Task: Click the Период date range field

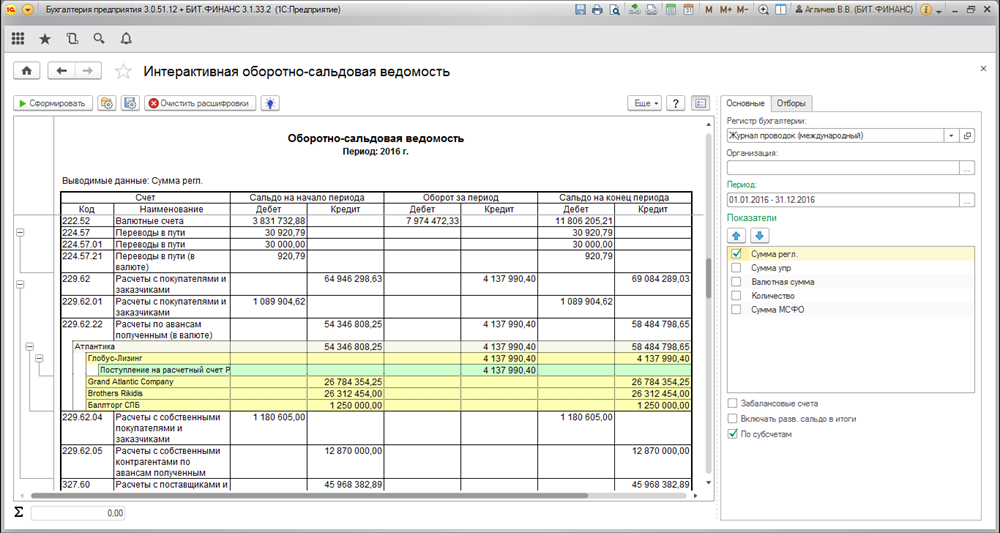Action: [840, 201]
